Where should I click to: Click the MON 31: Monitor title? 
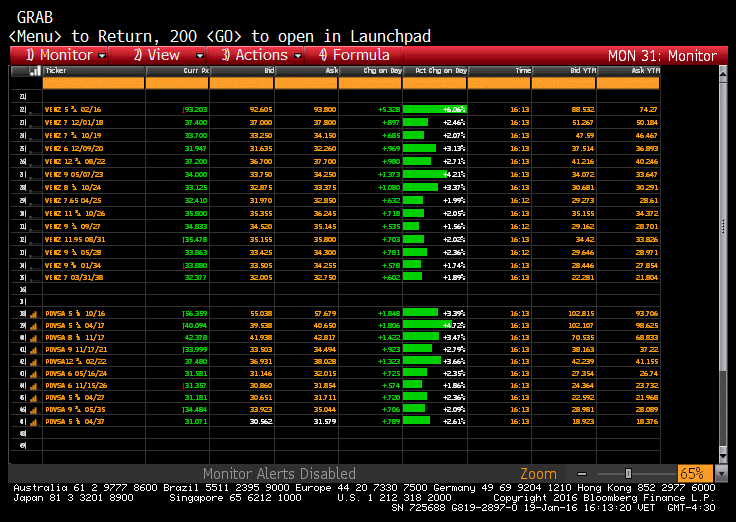[x=662, y=56]
